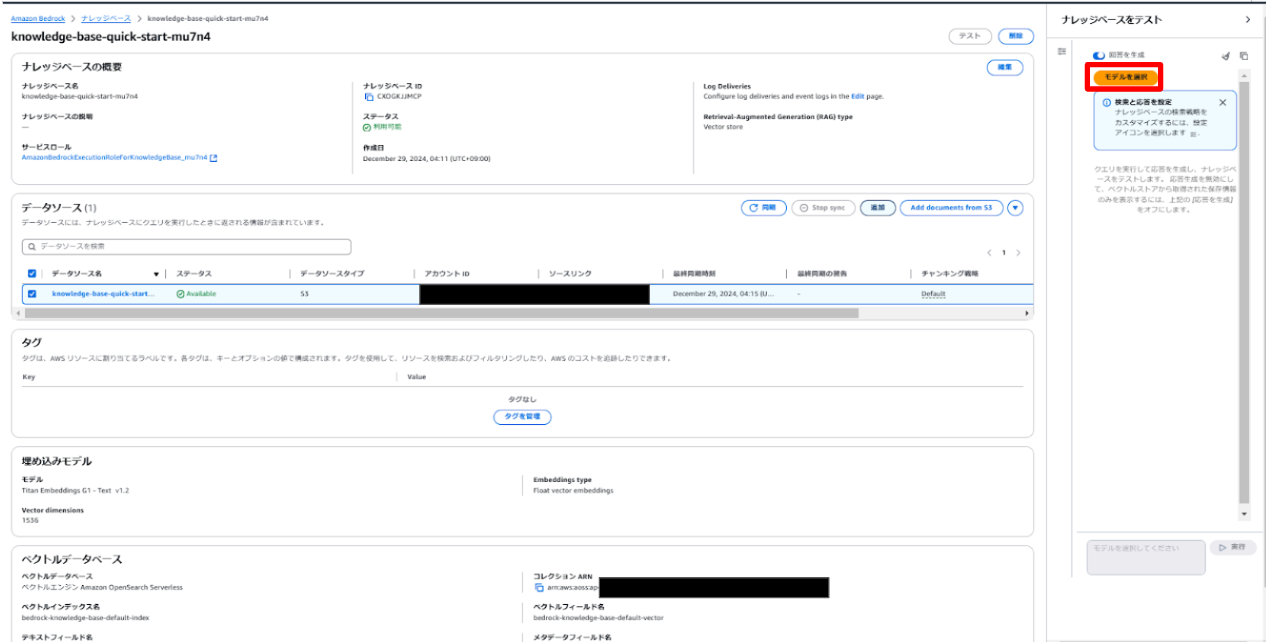Toggle the generate responses switch
This screenshot has height=642, width=1266.
click(x=1099, y=56)
